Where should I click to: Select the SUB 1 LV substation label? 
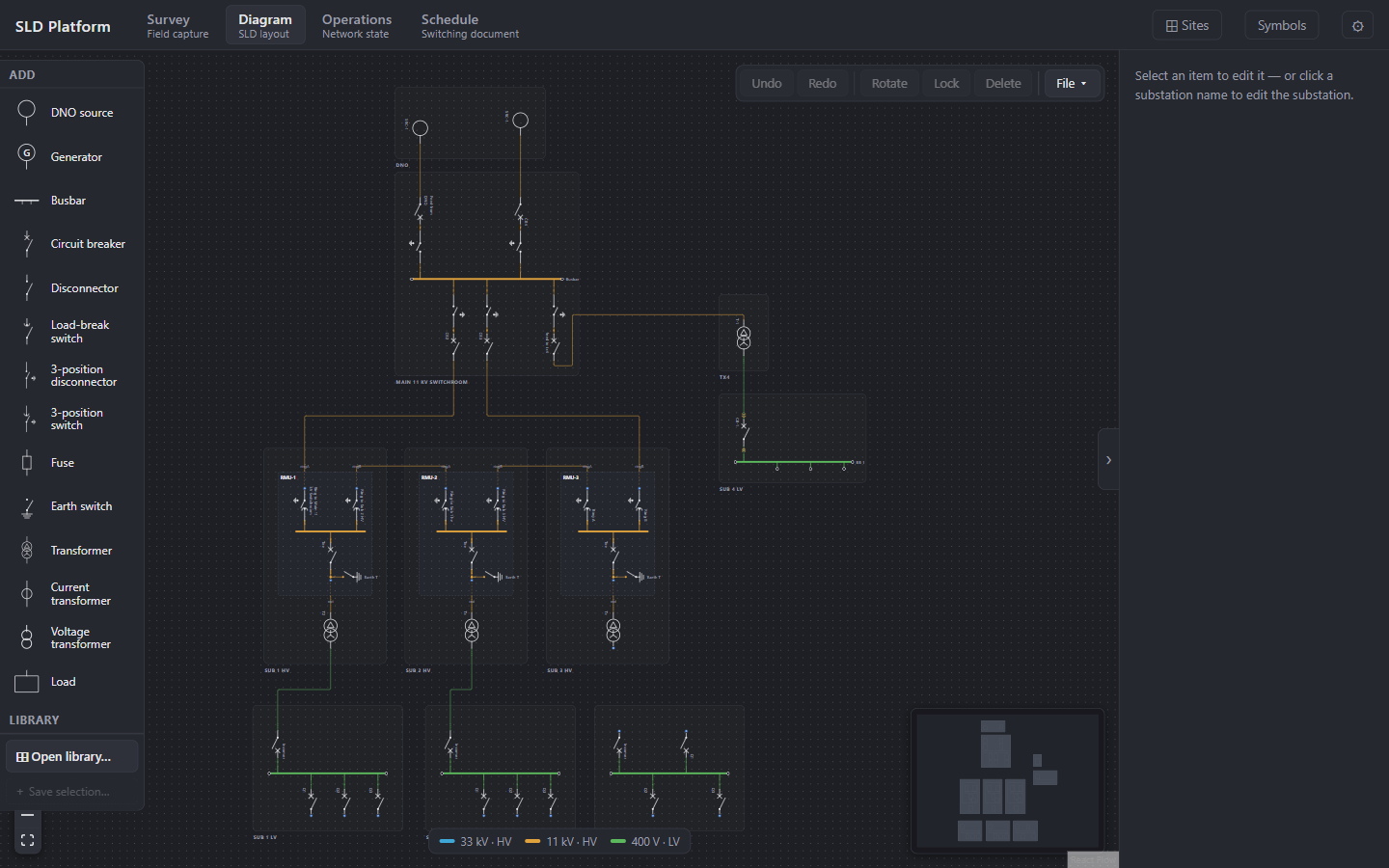tap(265, 837)
